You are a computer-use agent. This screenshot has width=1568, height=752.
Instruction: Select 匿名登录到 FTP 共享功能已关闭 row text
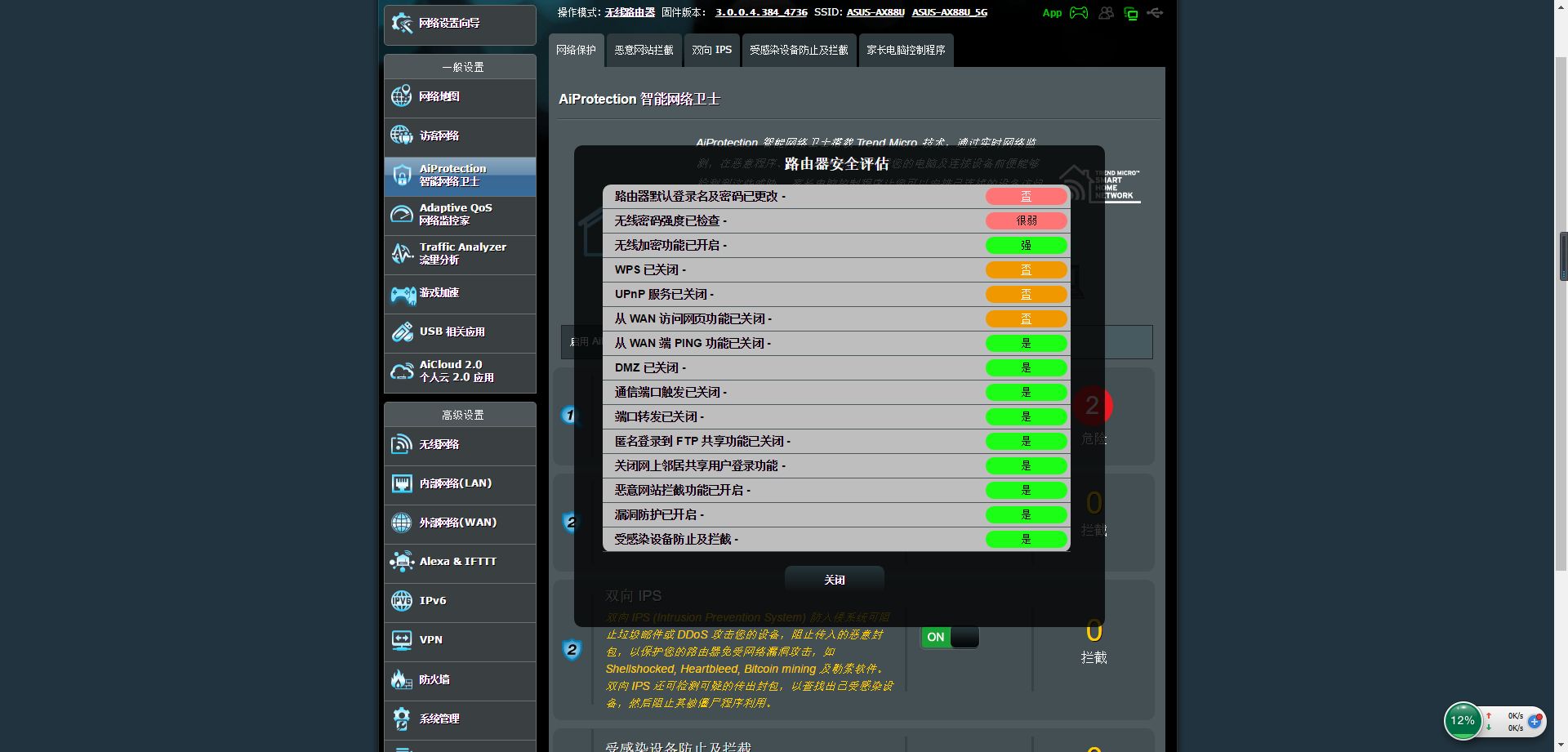(x=702, y=441)
